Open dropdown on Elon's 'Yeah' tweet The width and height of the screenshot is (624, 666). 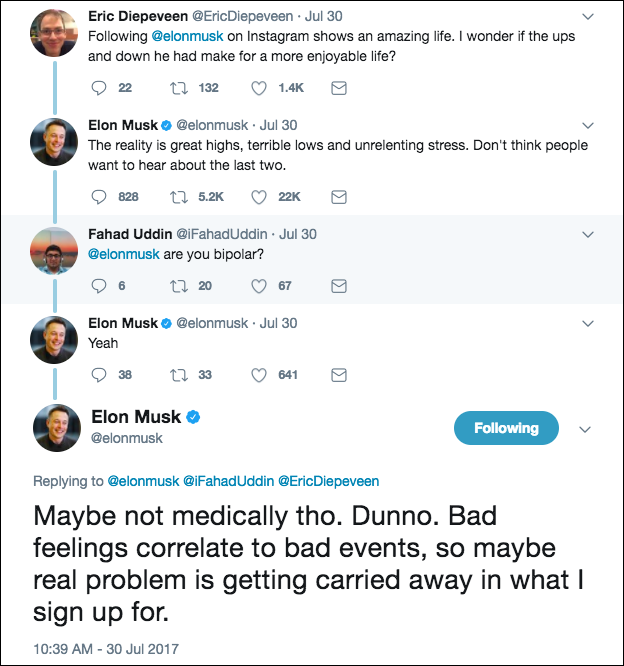pyautogui.click(x=588, y=323)
